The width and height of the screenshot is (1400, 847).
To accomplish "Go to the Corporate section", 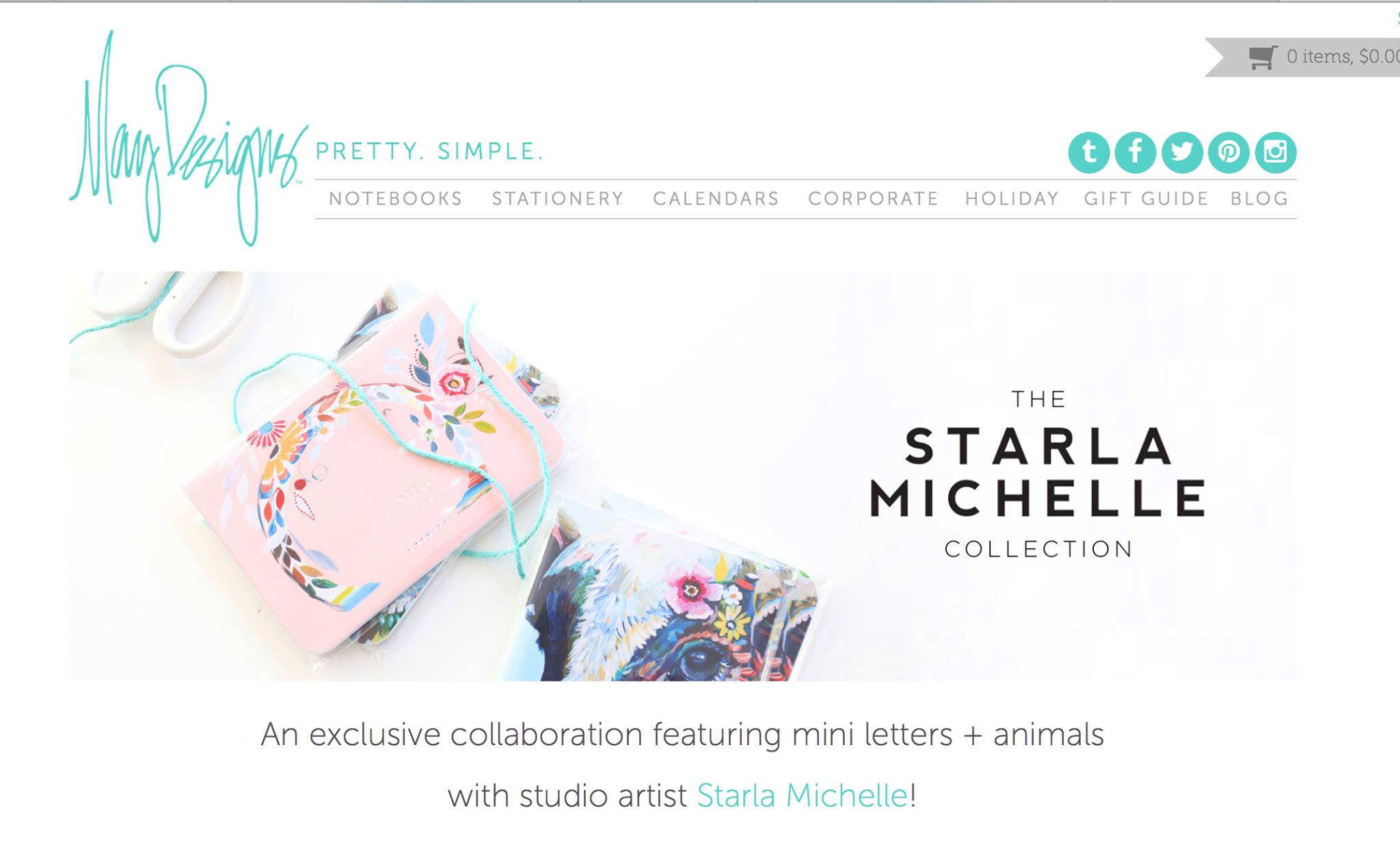I will click(873, 199).
